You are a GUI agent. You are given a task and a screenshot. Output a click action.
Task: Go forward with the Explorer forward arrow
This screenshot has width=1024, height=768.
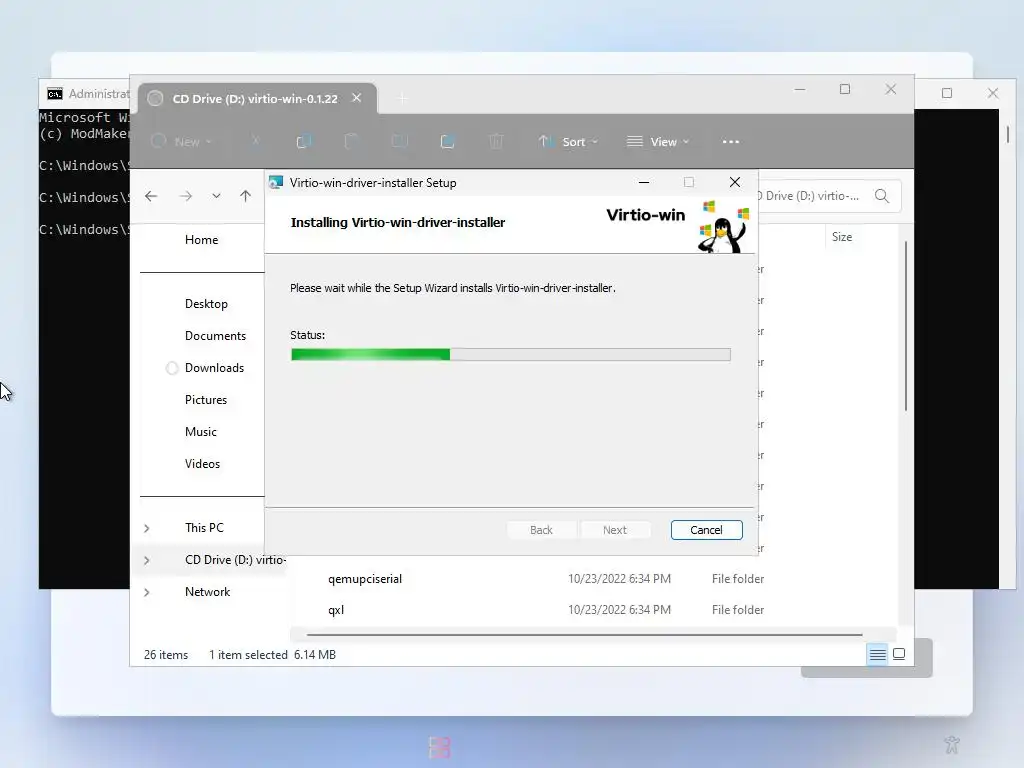(x=185, y=196)
